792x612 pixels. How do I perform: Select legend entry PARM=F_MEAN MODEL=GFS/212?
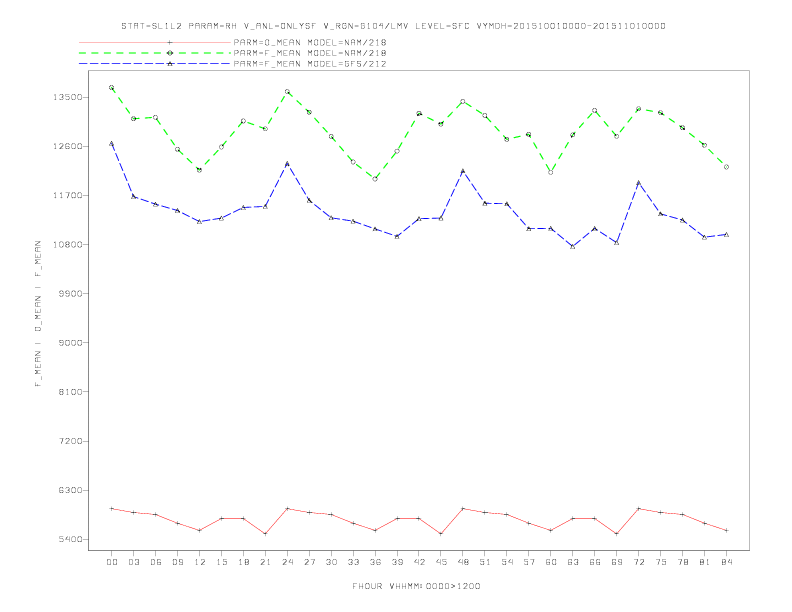coord(310,64)
